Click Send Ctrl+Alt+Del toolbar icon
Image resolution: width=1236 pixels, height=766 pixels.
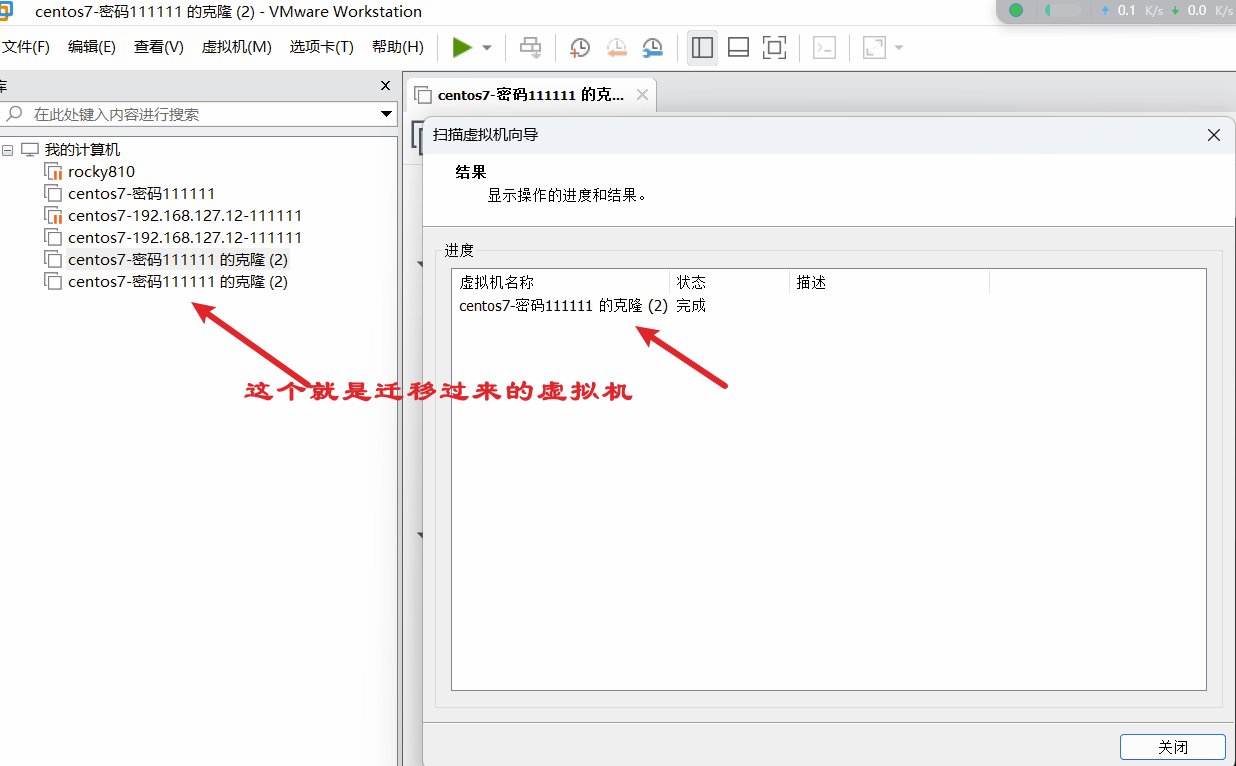(531, 47)
